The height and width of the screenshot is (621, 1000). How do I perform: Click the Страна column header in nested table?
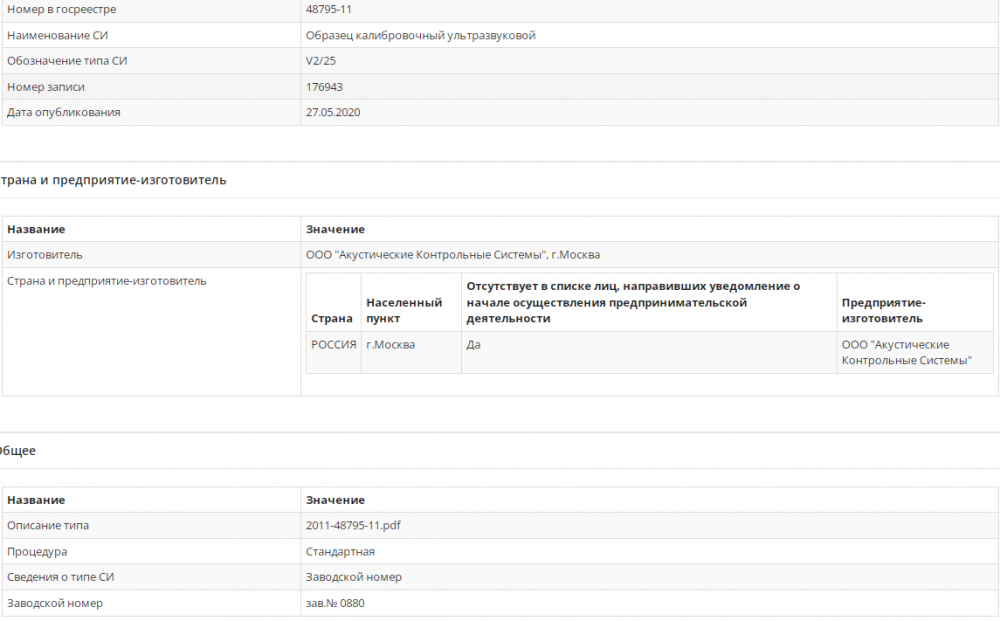point(332,319)
